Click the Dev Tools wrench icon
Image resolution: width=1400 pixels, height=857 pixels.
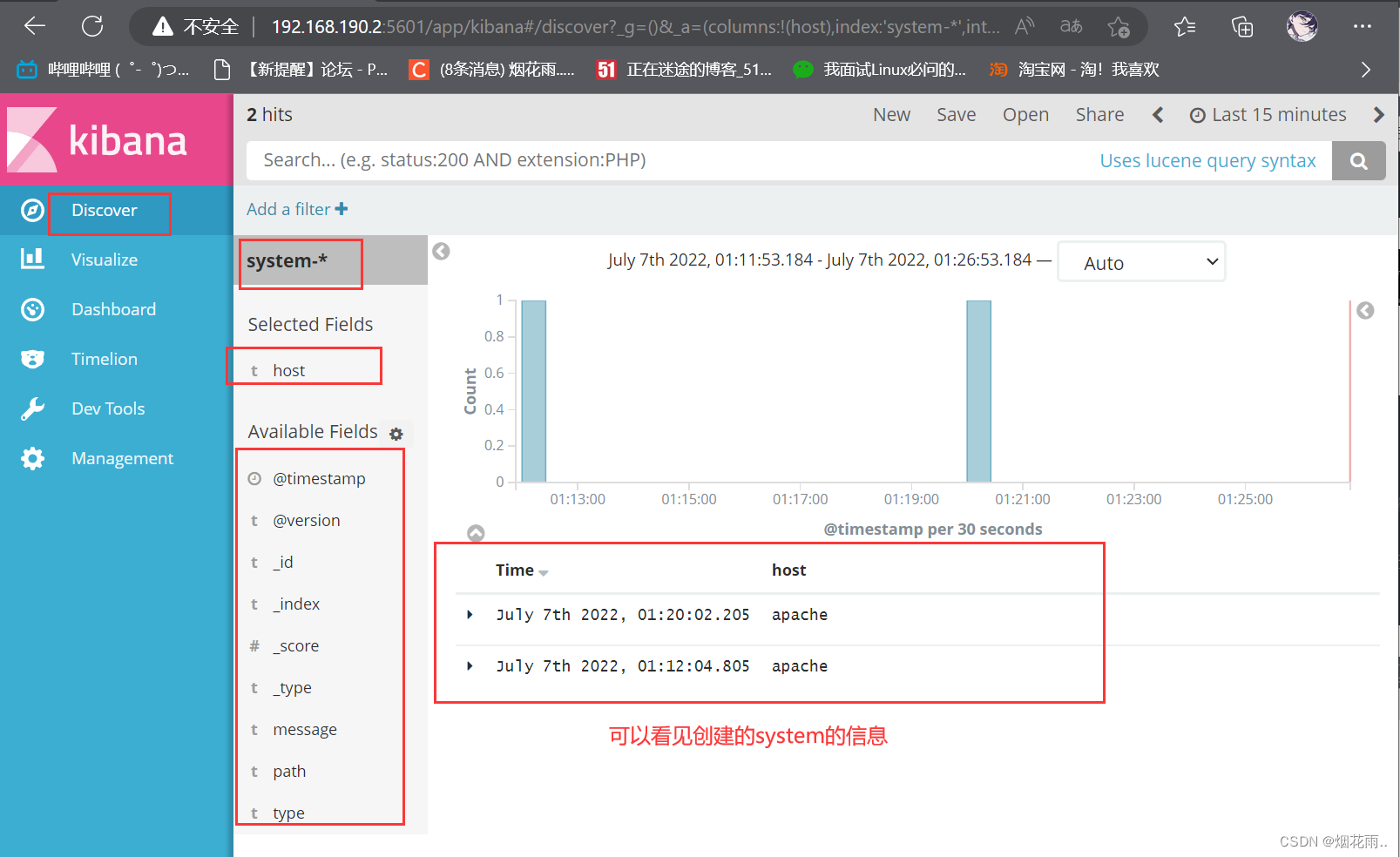coord(32,408)
